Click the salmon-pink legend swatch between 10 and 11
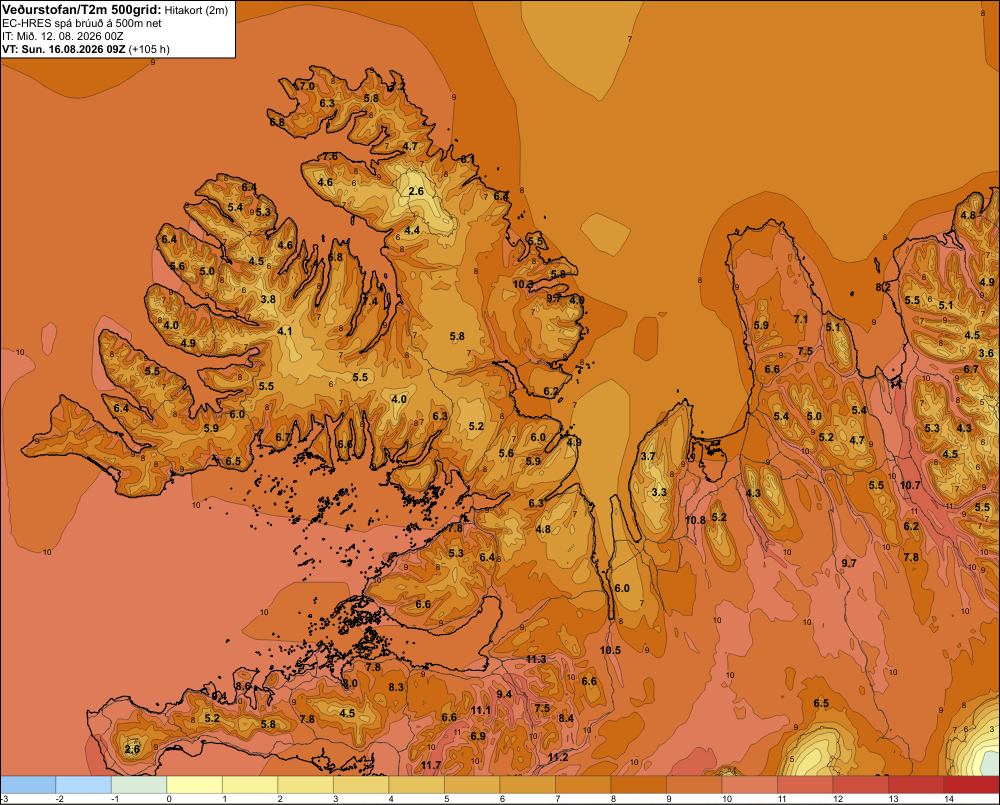1000x805 pixels. (749, 785)
